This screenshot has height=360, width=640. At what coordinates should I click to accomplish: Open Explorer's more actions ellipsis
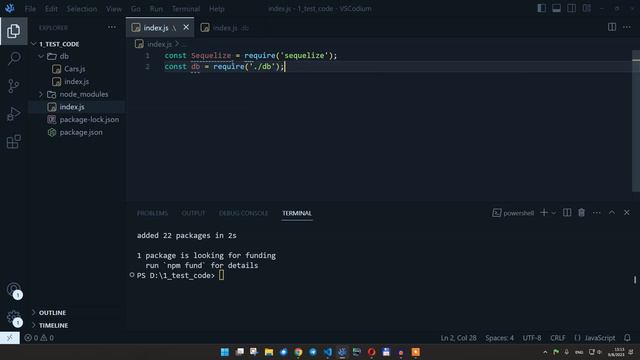(x=112, y=27)
